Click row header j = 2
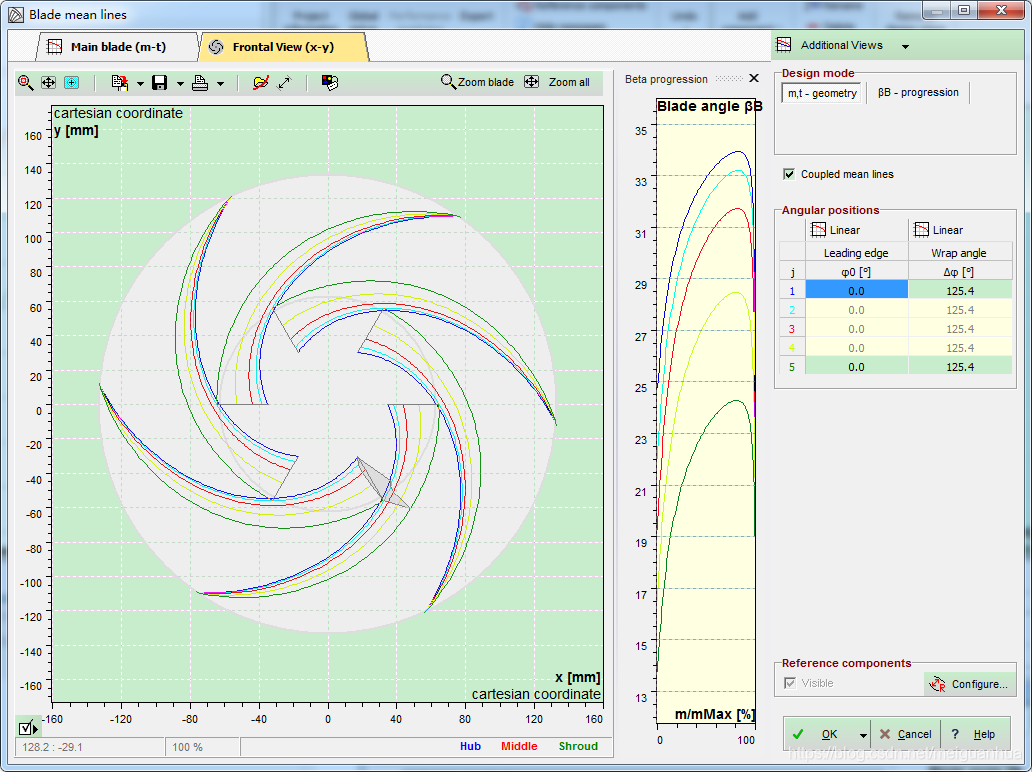The height and width of the screenshot is (772, 1032). coord(792,309)
